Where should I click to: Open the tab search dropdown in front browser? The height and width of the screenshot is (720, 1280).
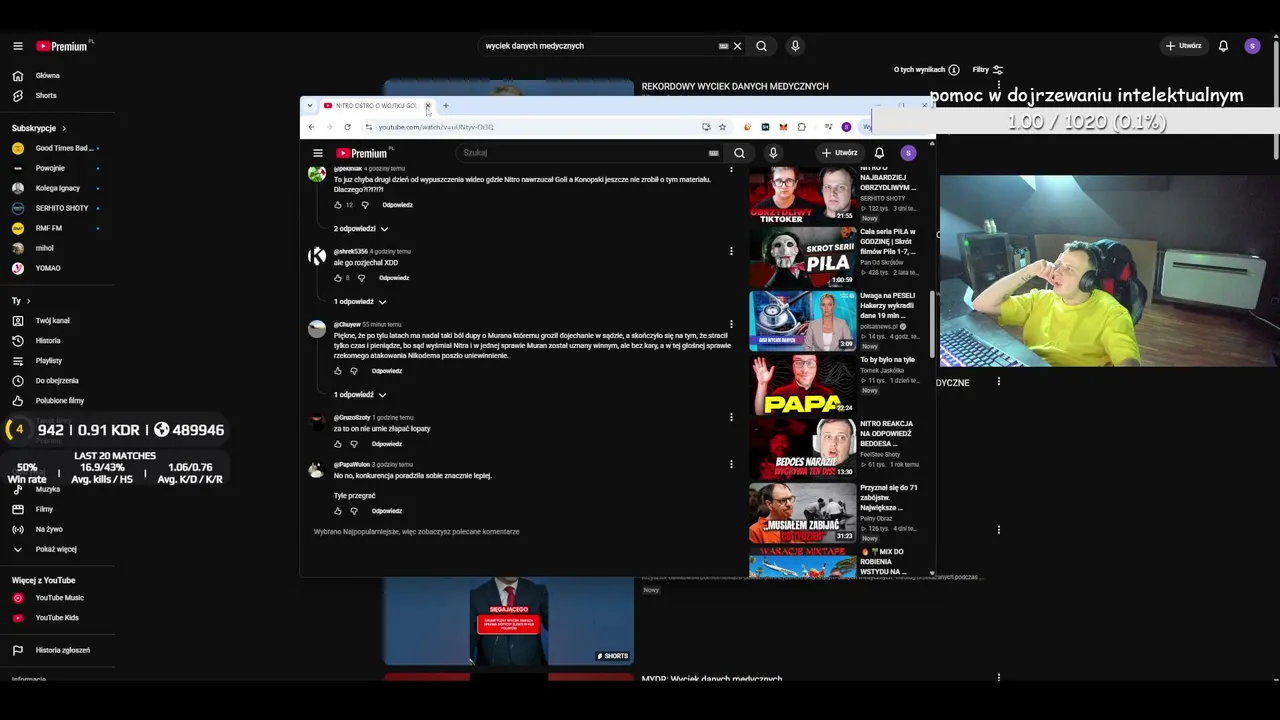pyautogui.click(x=310, y=106)
